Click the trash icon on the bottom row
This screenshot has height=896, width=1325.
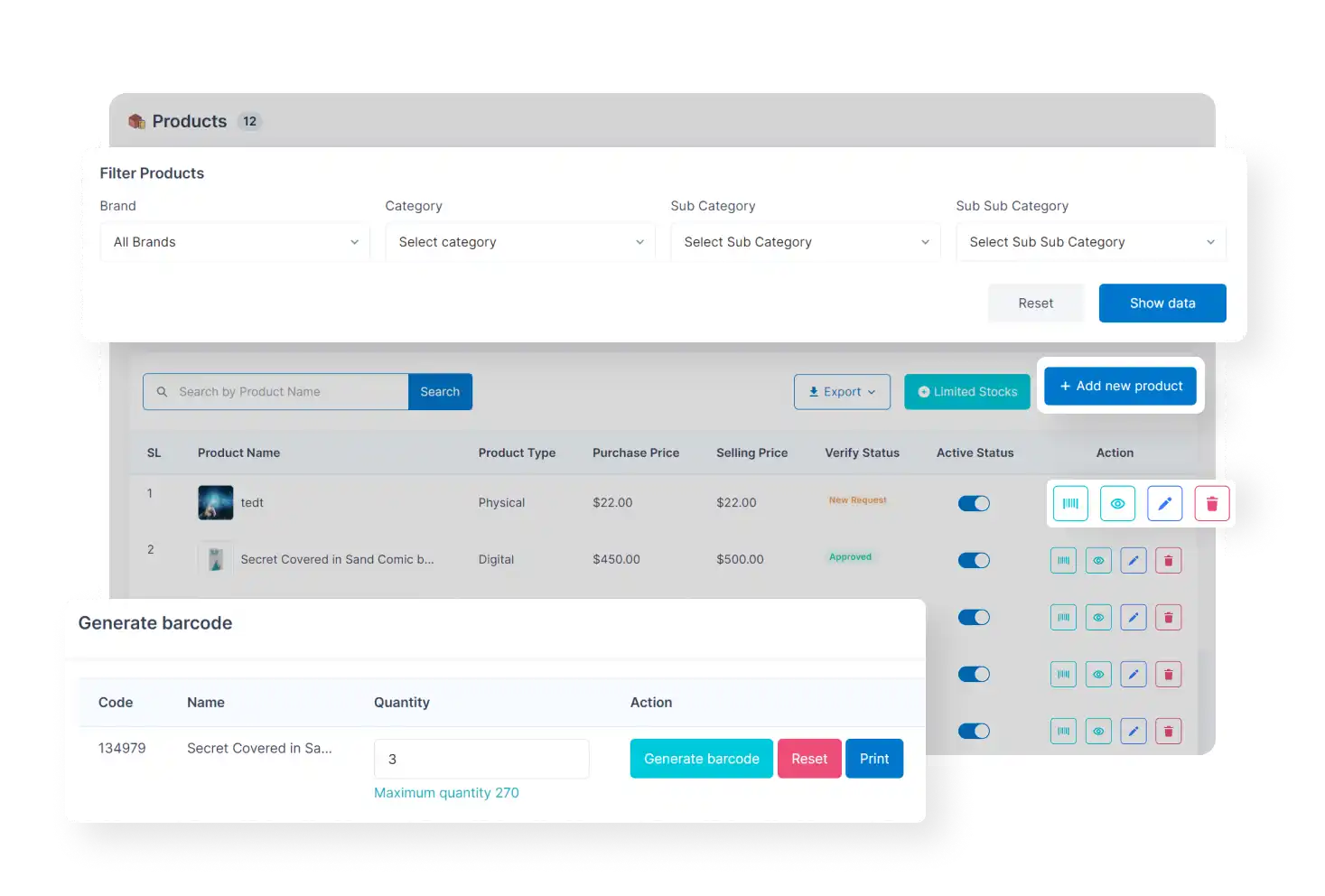pos(1168,731)
